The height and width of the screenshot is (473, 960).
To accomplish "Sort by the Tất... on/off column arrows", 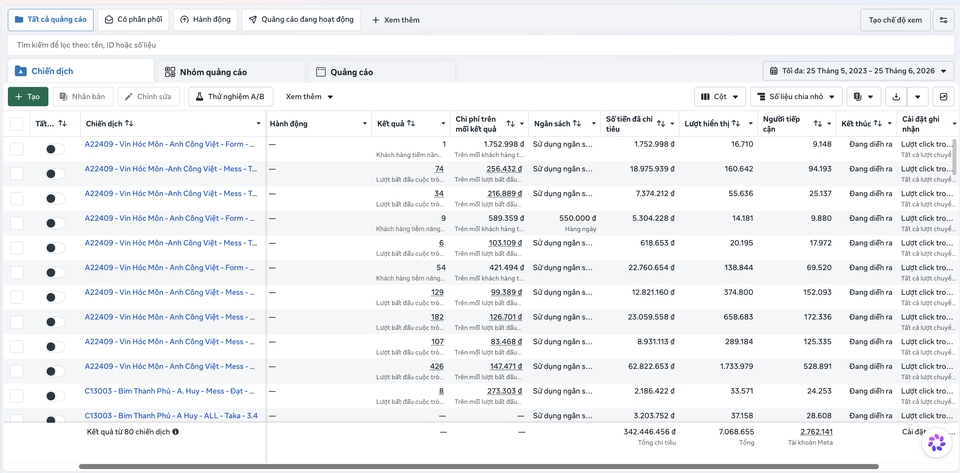I will [62, 124].
